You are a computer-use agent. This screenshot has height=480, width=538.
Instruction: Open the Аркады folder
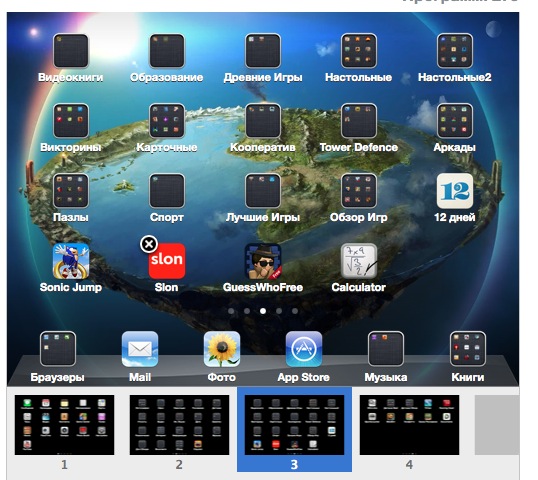pyautogui.click(x=455, y=121)
